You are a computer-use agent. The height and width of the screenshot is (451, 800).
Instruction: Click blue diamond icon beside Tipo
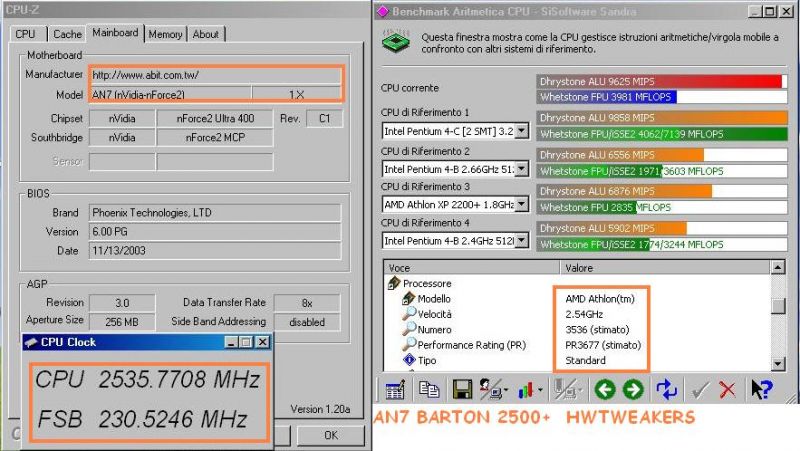[409, 360]
